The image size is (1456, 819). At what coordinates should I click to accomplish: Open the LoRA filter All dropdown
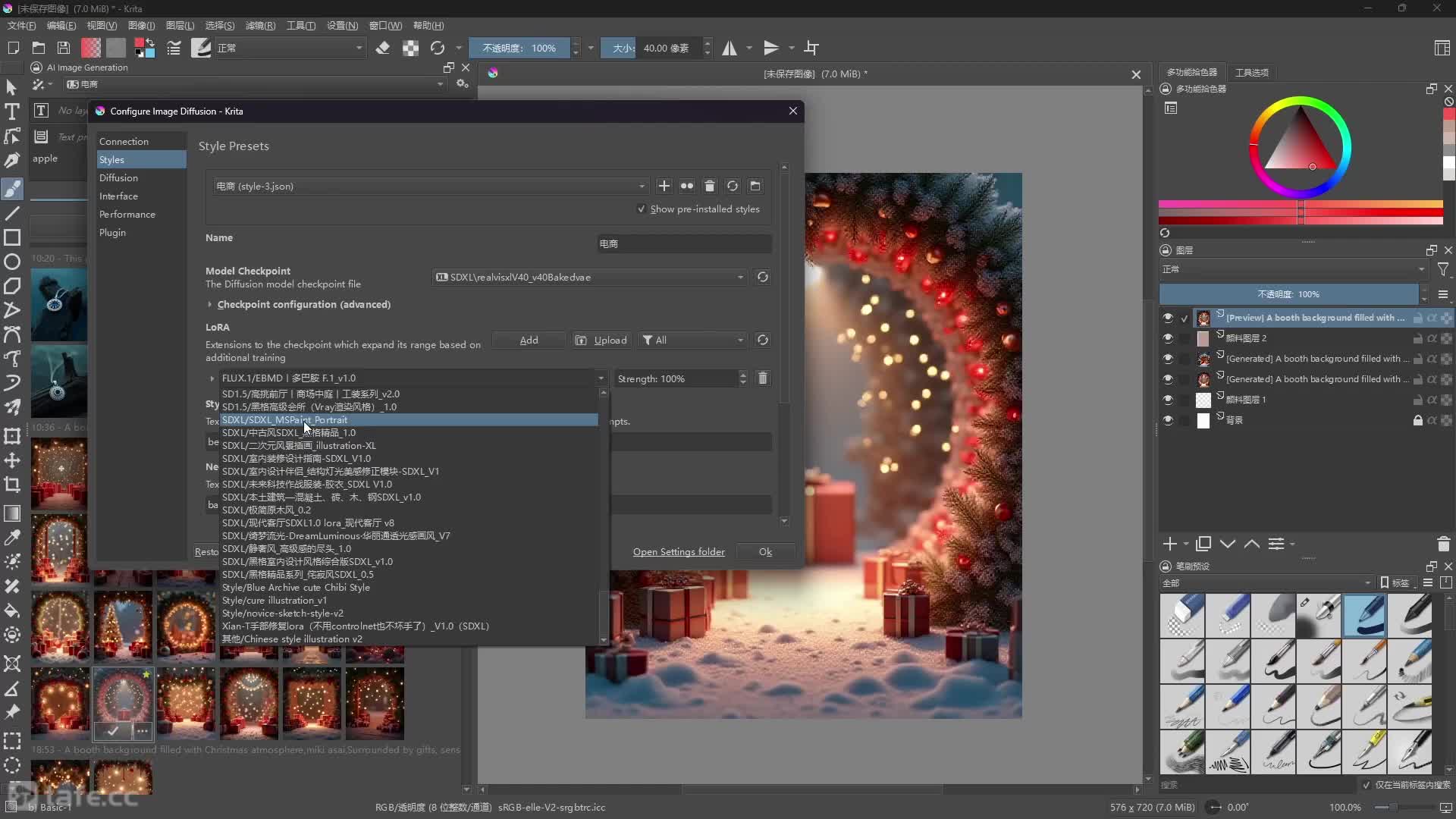tap(693, 340)
